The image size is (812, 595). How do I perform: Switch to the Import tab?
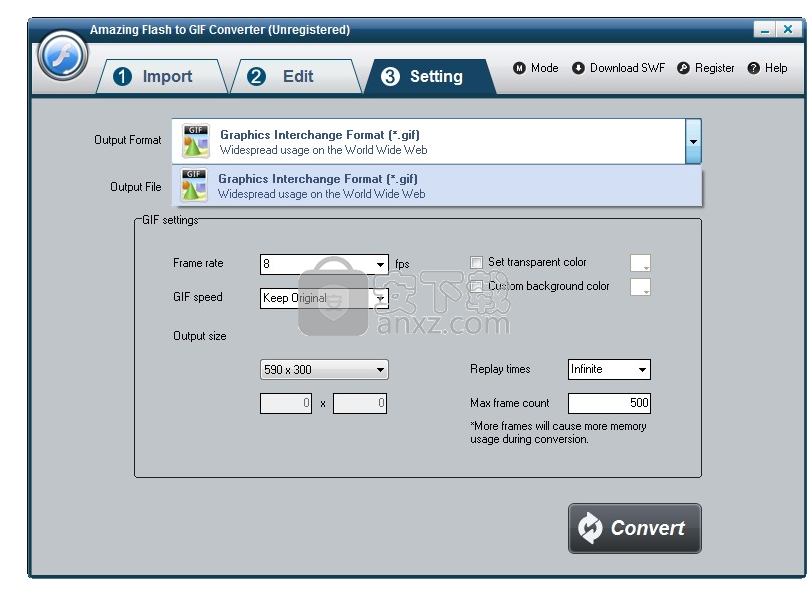(x=162, y=76)
